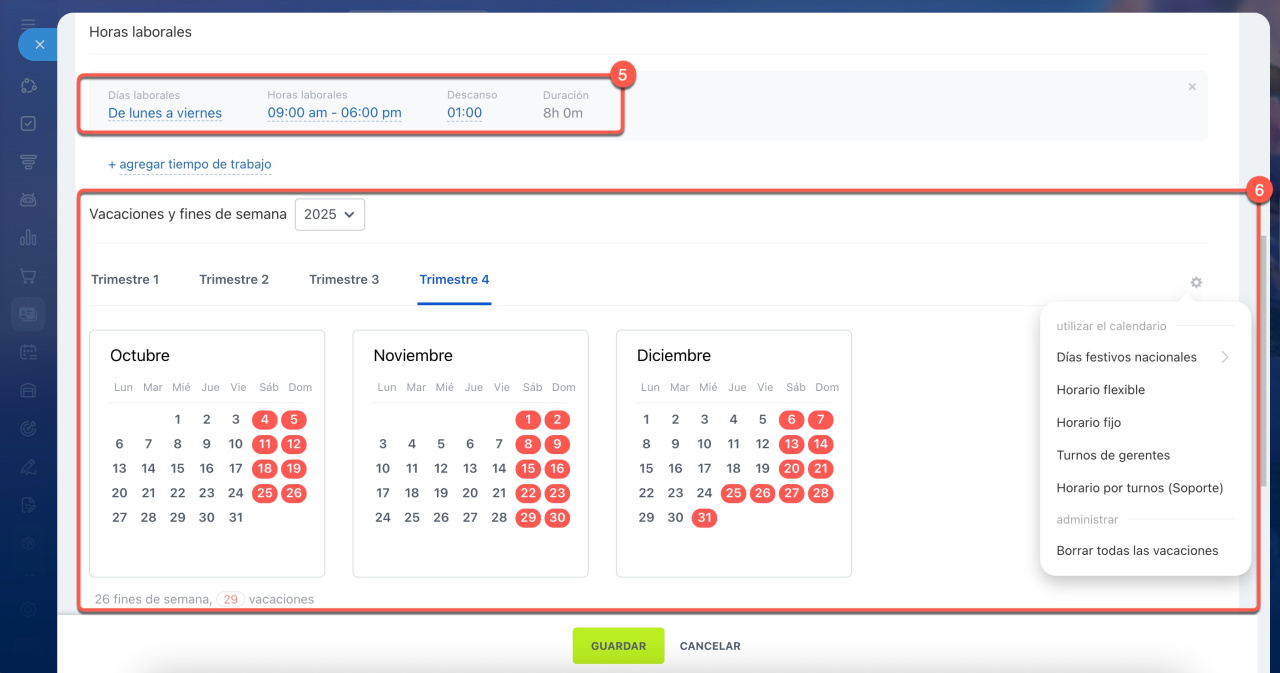Switch to Trimestre 2 tab
The height and width of the screenshot is (673, 1280).
pyautogui.click(x=234, y=280)
